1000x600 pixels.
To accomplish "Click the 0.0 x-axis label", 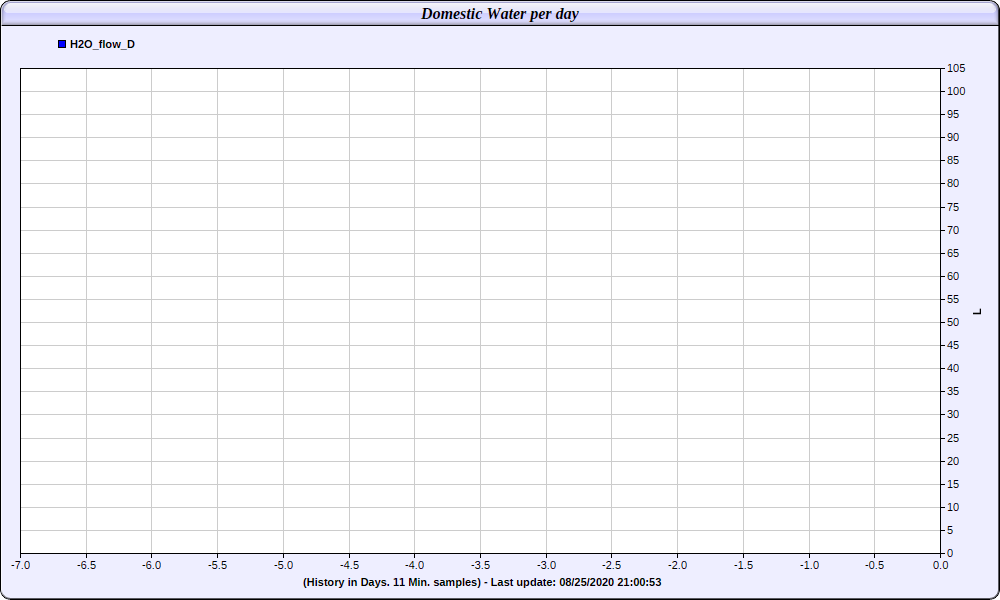I will pos(941,565).
